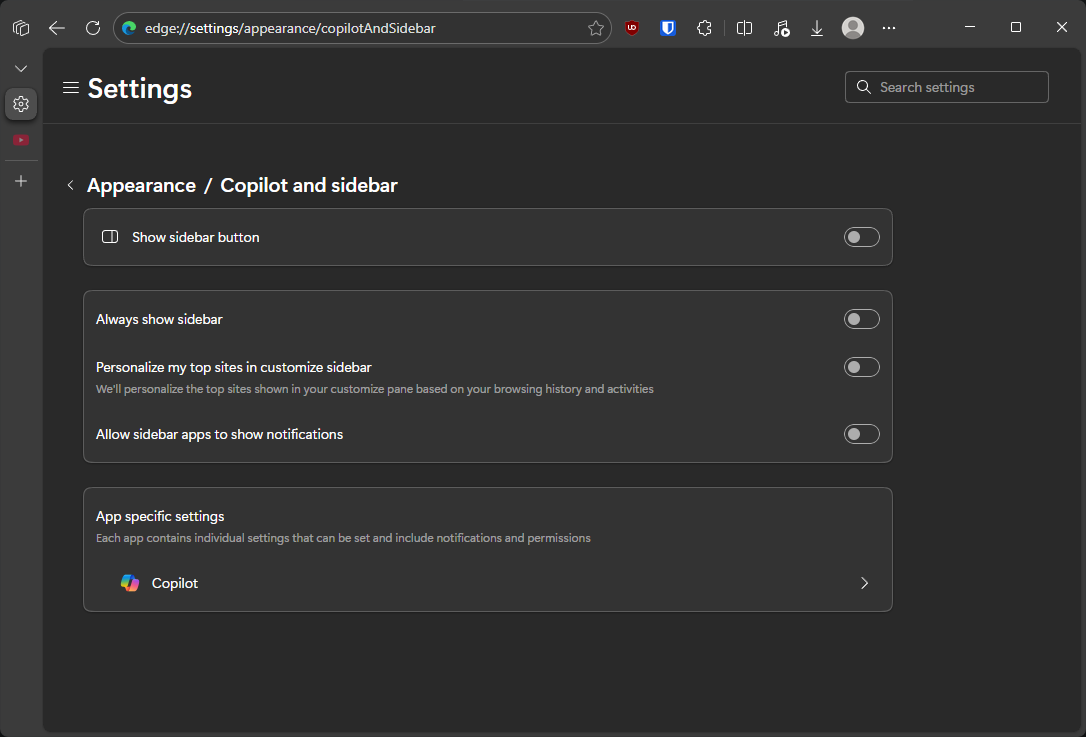Screen dimensions: 1086x737
Task: Open the media control music icon
Action: (781, 28)
